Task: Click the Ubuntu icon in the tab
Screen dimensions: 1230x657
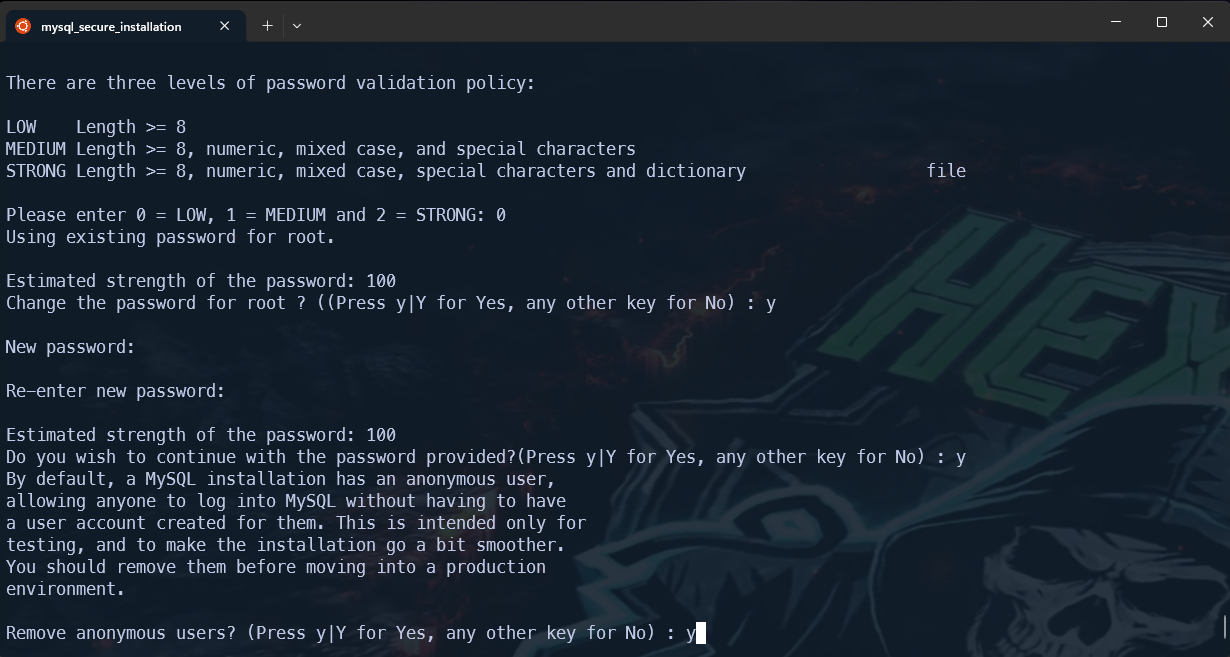Action: click(23, 26)
